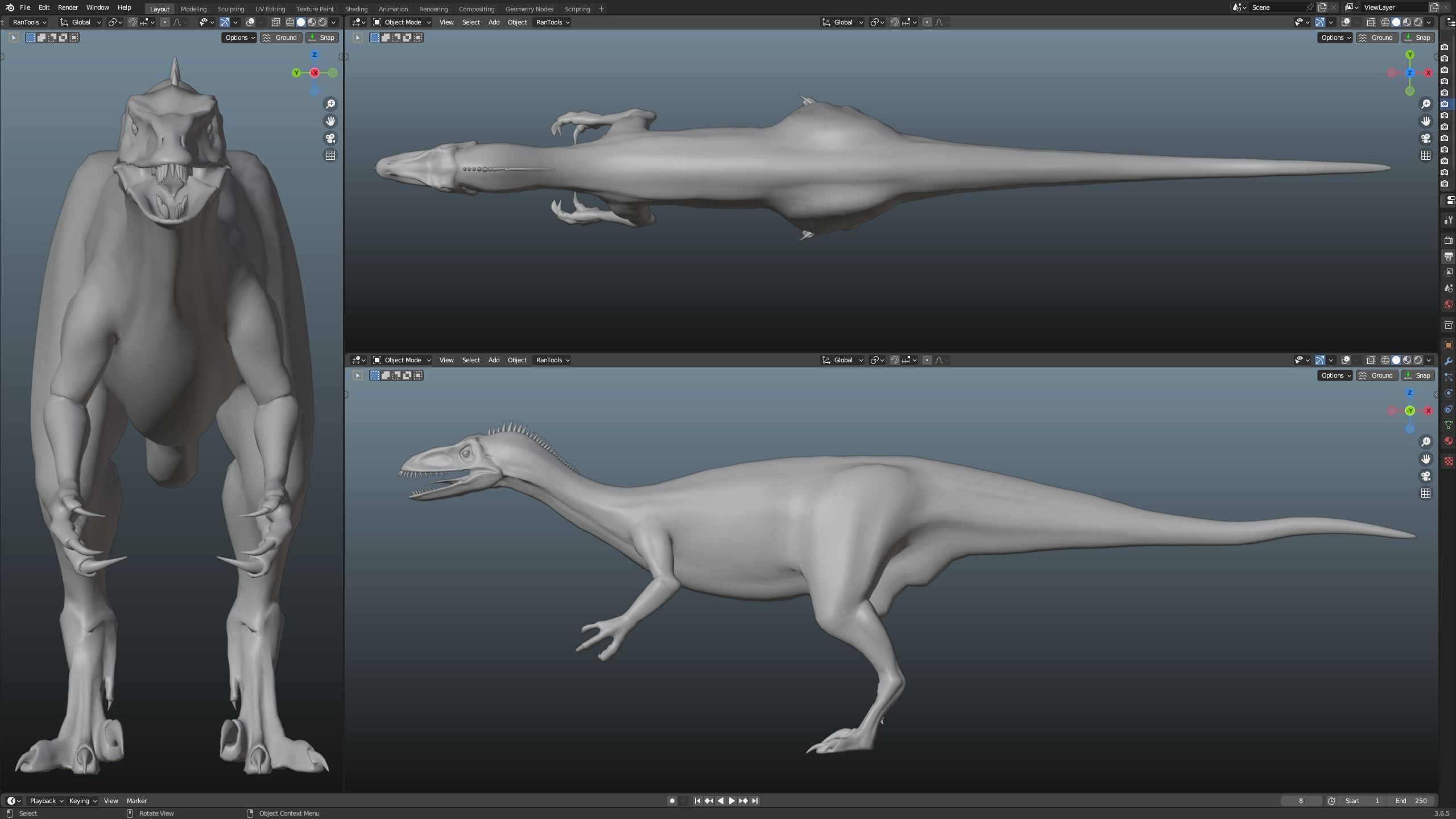Click pan hand icon in front viewport
The height and width of the screenshot is (819, 1456).
pyautogui.click(x=330, y=121)
